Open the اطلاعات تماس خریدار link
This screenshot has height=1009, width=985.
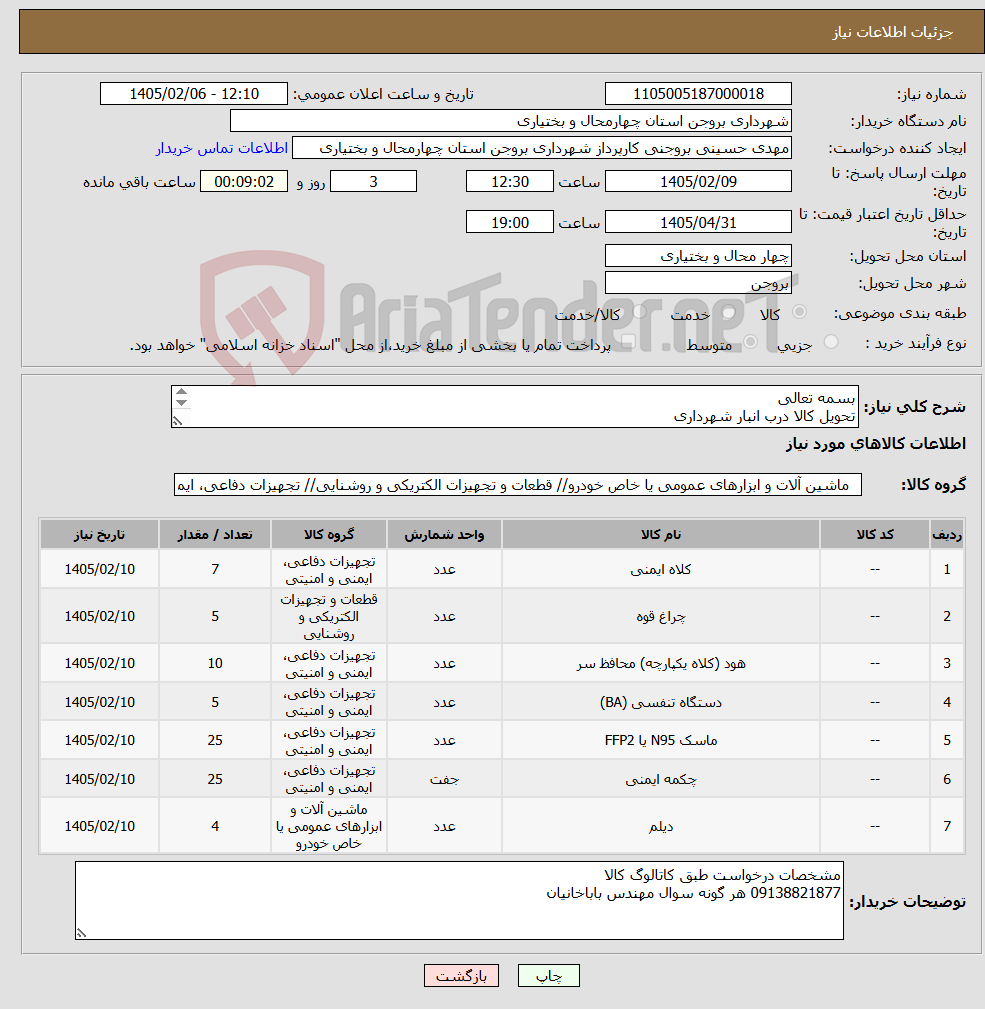(x=221, y=148)
